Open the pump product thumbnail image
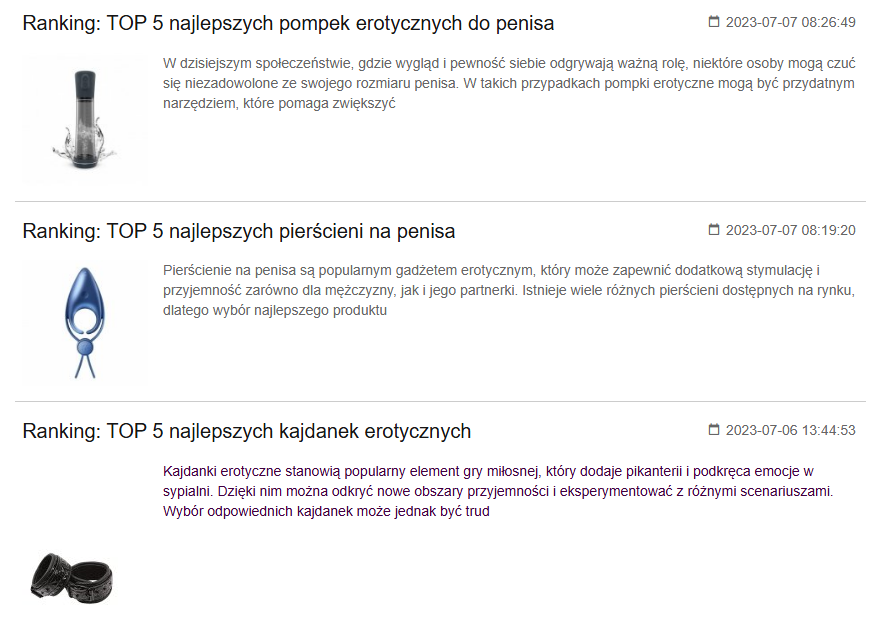889x638 pixels. coord(83,122)
